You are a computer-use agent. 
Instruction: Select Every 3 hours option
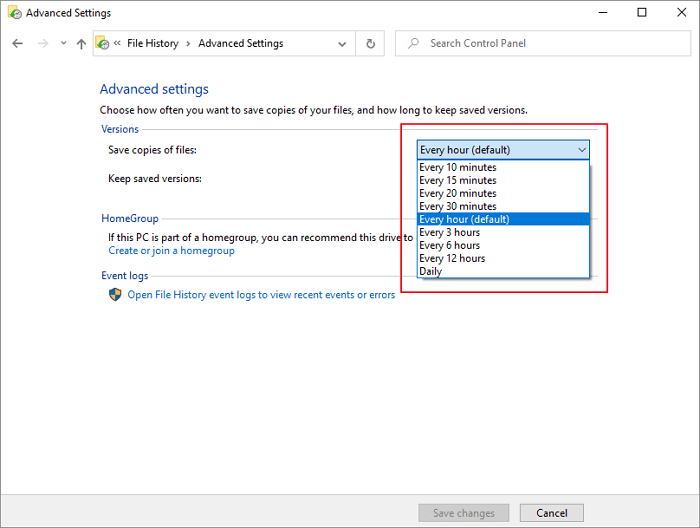pos(450,233)
